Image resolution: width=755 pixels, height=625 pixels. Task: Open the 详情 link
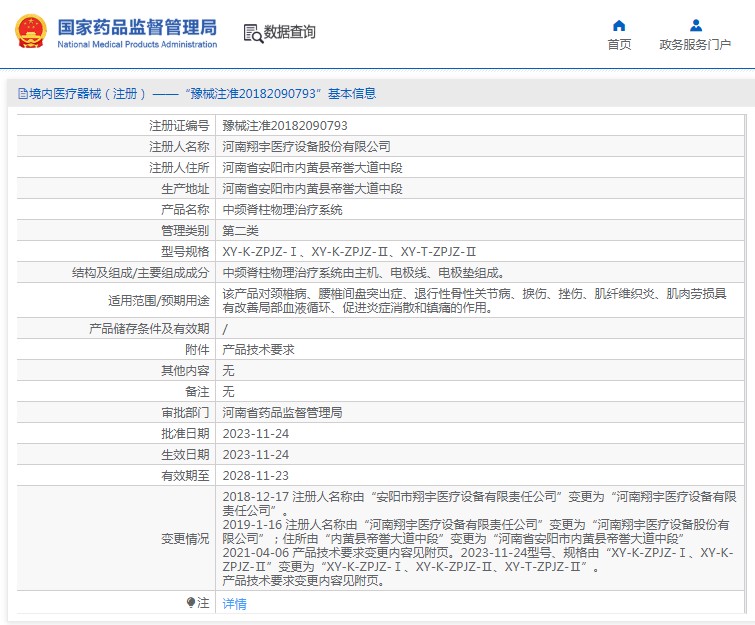234,603
